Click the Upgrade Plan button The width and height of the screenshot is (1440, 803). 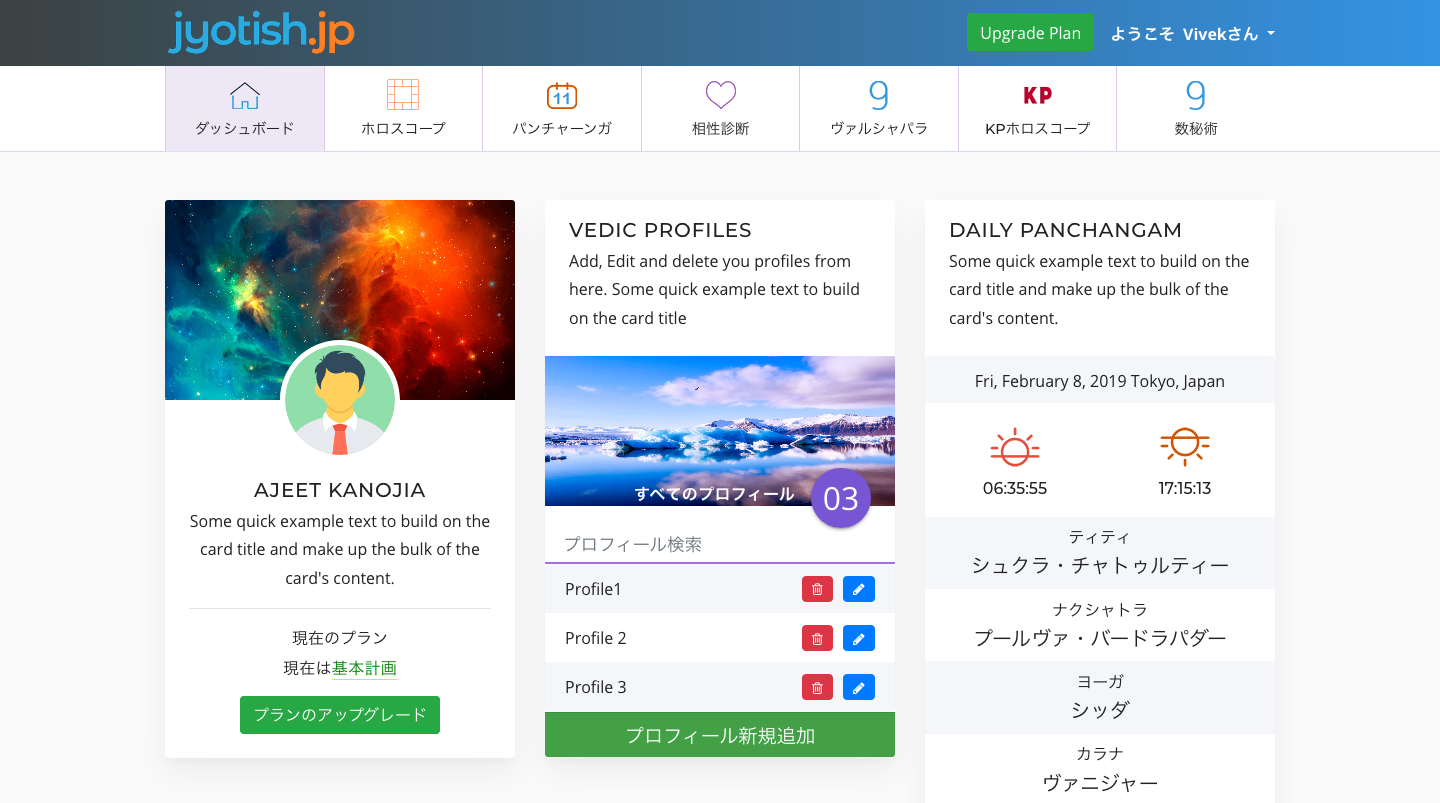(x=1030, y=33)
